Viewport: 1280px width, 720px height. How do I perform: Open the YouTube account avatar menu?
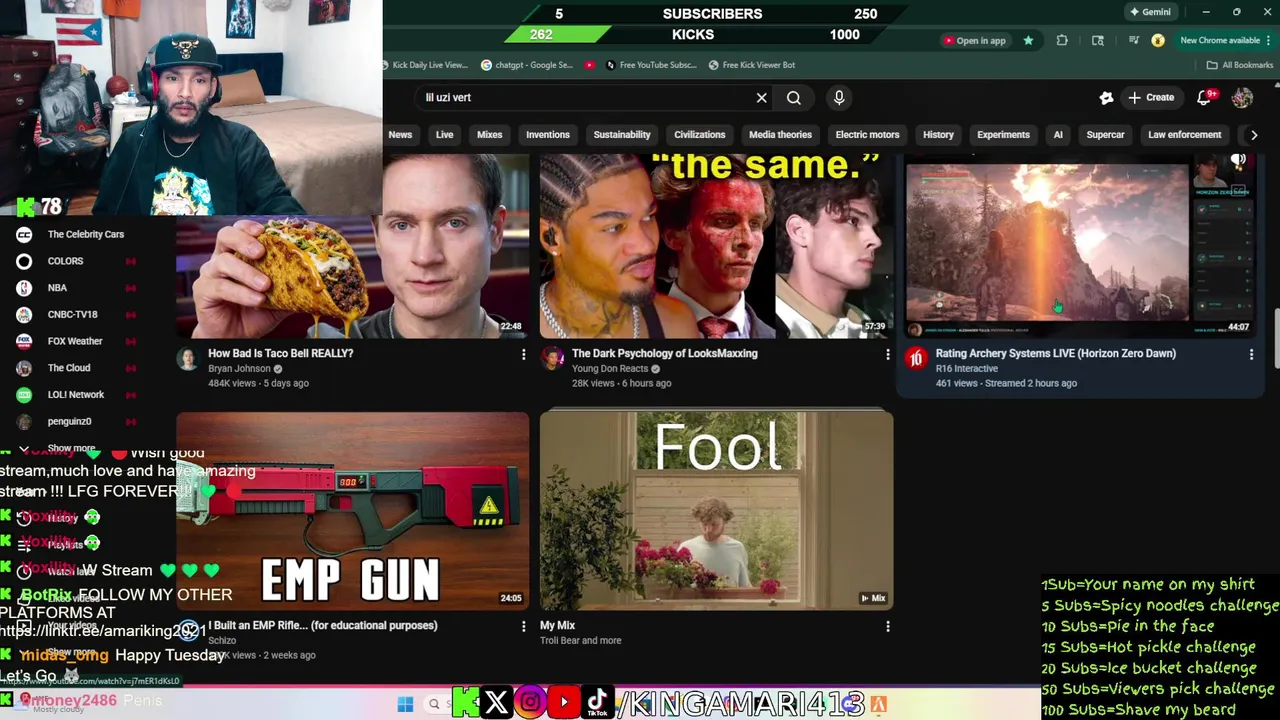click(1242, 98)
